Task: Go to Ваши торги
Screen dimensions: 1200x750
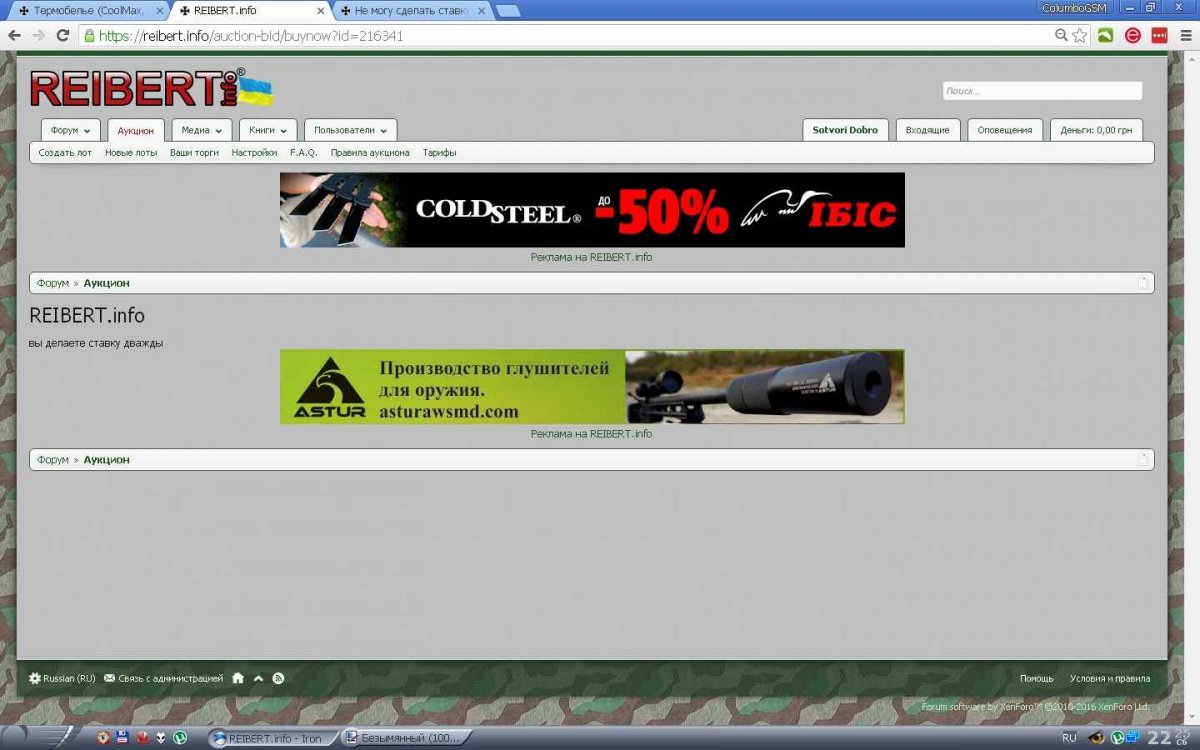Action: tap(194, 153)
